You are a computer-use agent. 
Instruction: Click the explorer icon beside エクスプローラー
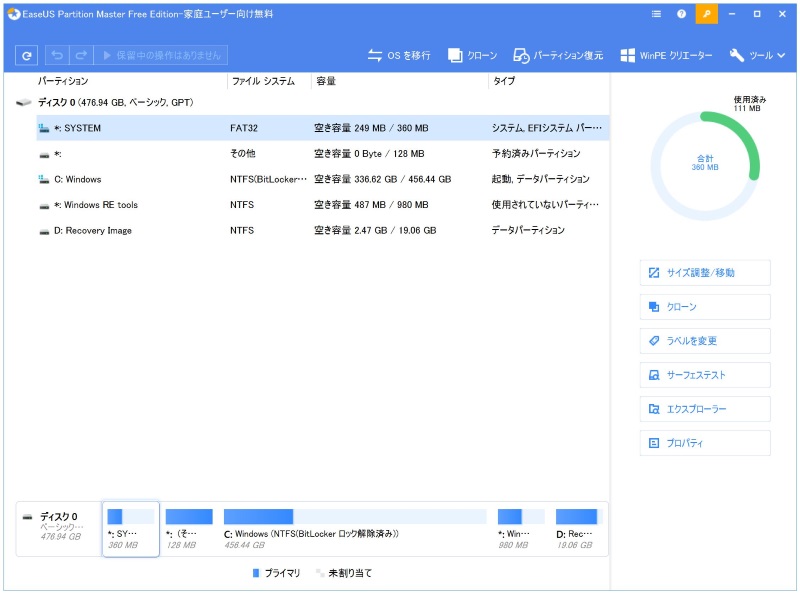click(x=654, y=409)
